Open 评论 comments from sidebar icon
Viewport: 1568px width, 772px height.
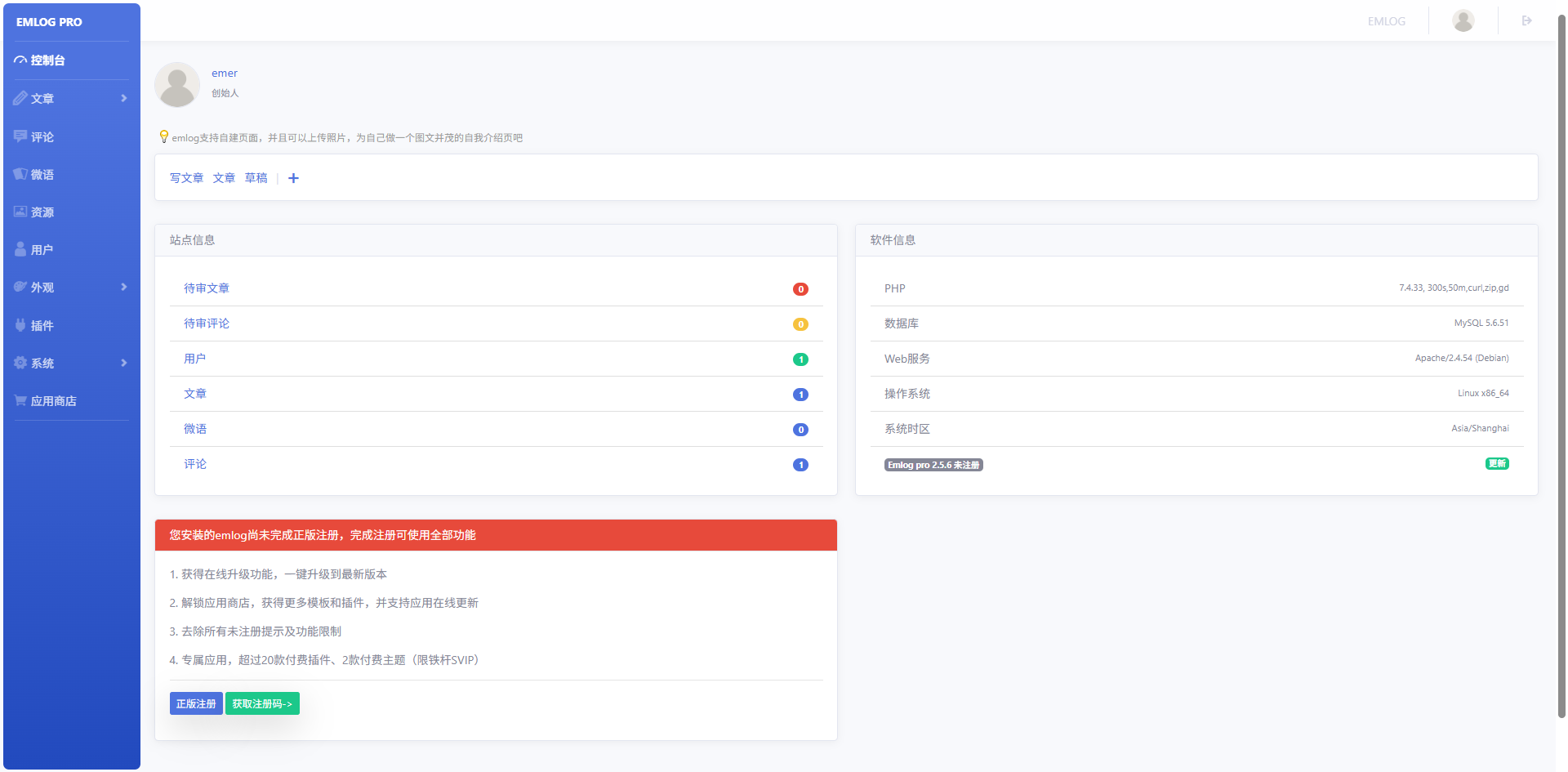(20, 136)
